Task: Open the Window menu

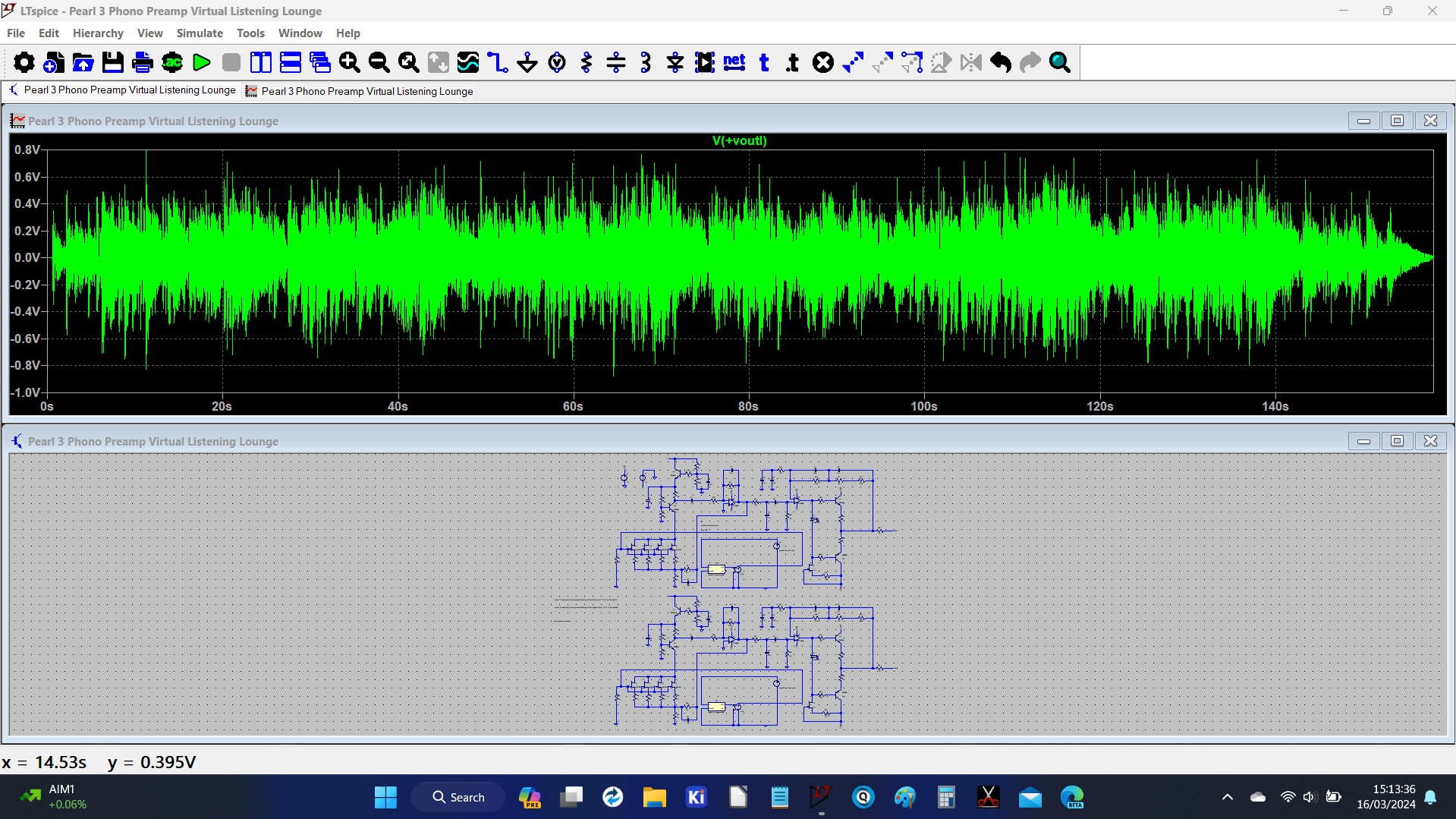Action: (x=300, y=33)
